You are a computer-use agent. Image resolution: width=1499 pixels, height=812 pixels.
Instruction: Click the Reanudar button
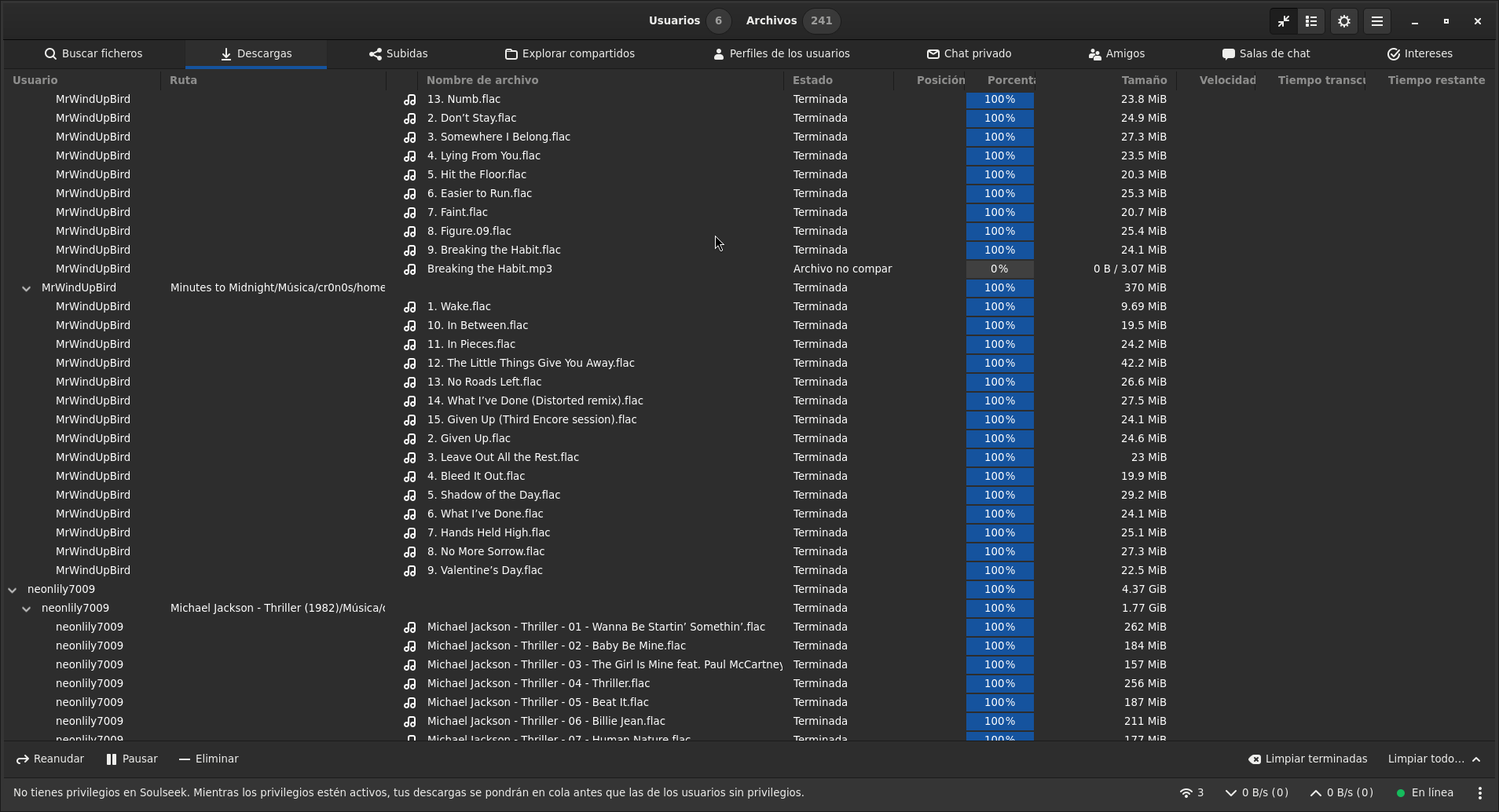[x=50, y=759]
